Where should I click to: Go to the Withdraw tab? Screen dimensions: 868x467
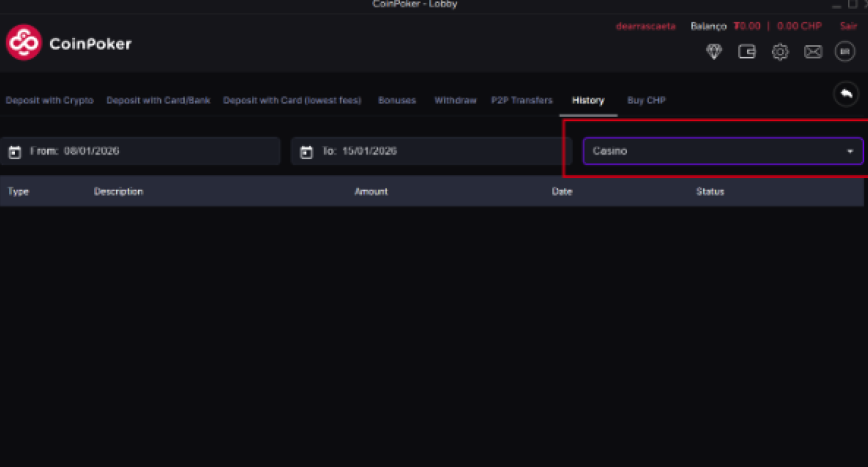tap(455, 101)
